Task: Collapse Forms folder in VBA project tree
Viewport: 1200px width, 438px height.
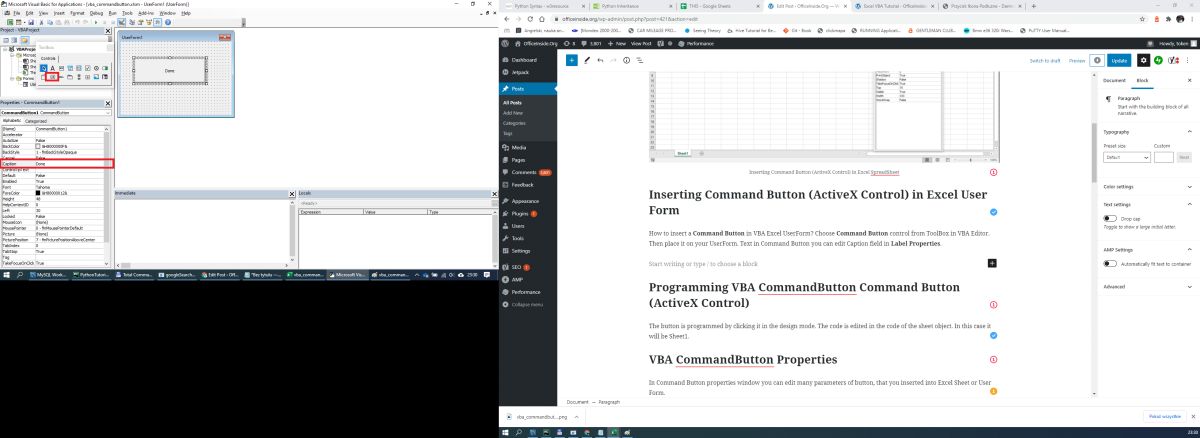Action: click(12, 78)
